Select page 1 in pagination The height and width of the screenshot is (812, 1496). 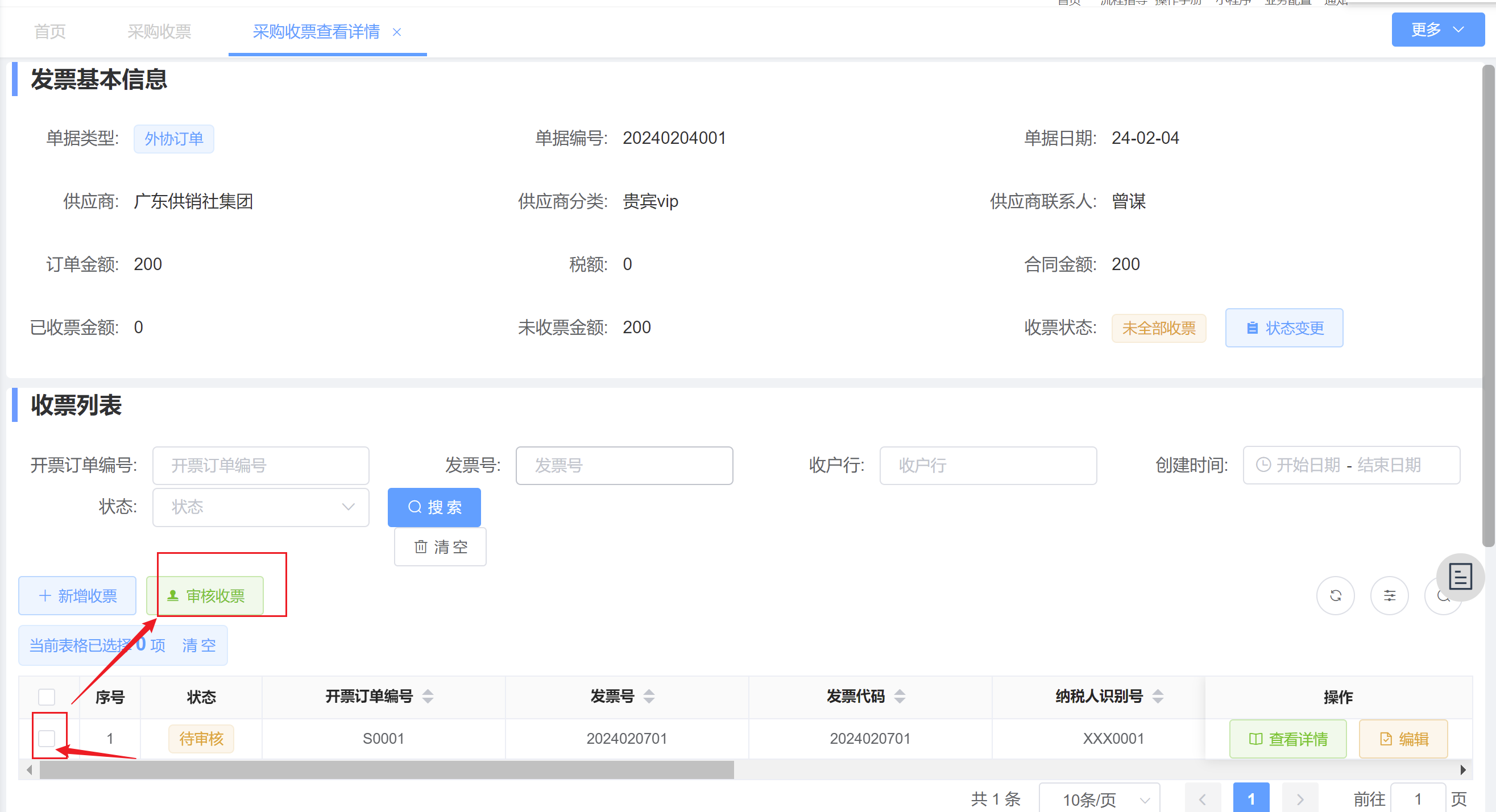coord(1251,800)
